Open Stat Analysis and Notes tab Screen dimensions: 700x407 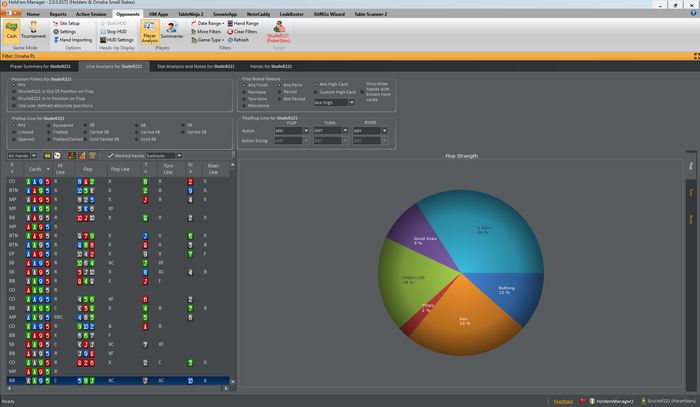[x=196, y=66]
